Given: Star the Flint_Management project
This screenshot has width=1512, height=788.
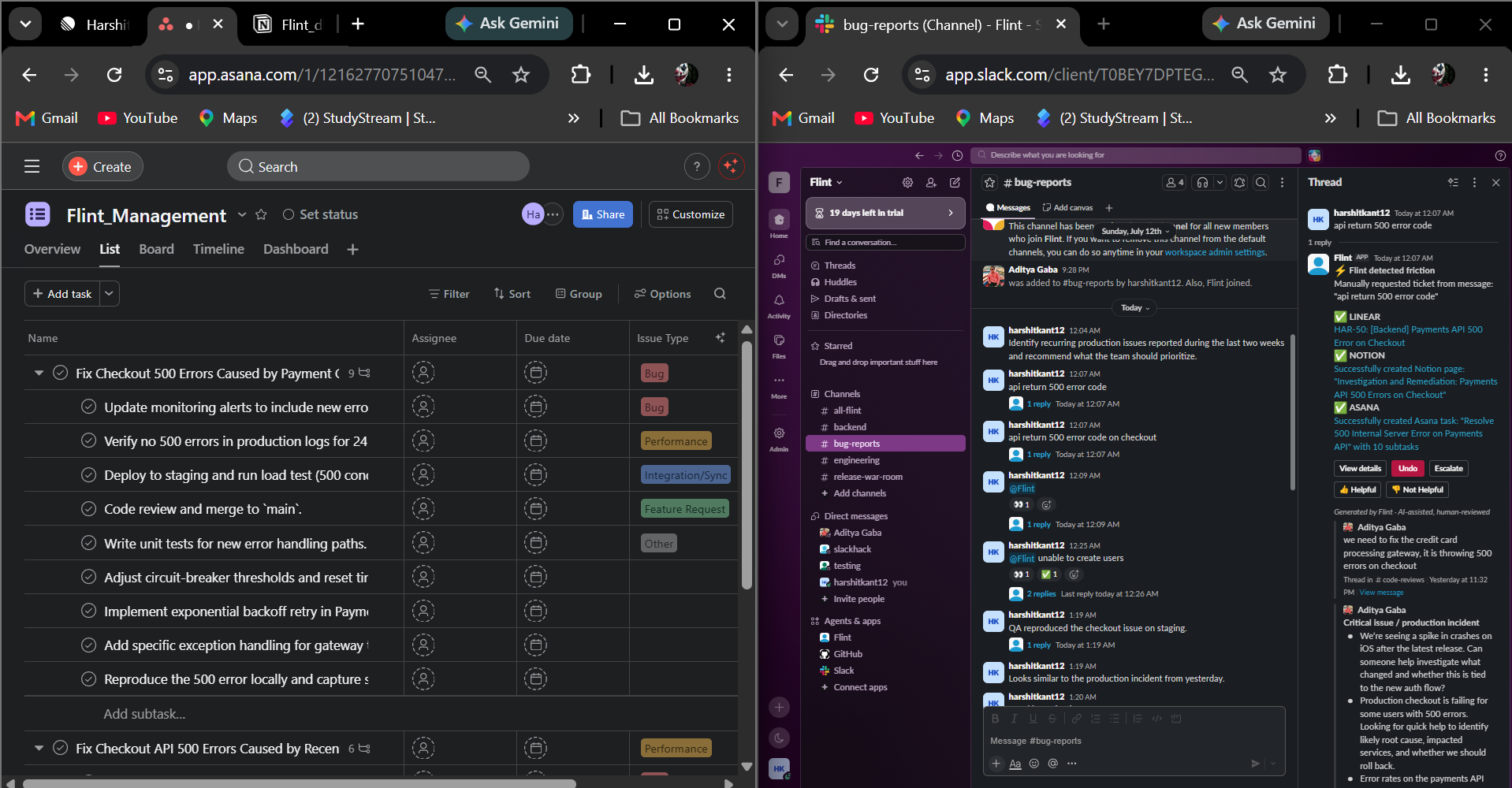Looking at the screenshot, I should tap(262, 214).
